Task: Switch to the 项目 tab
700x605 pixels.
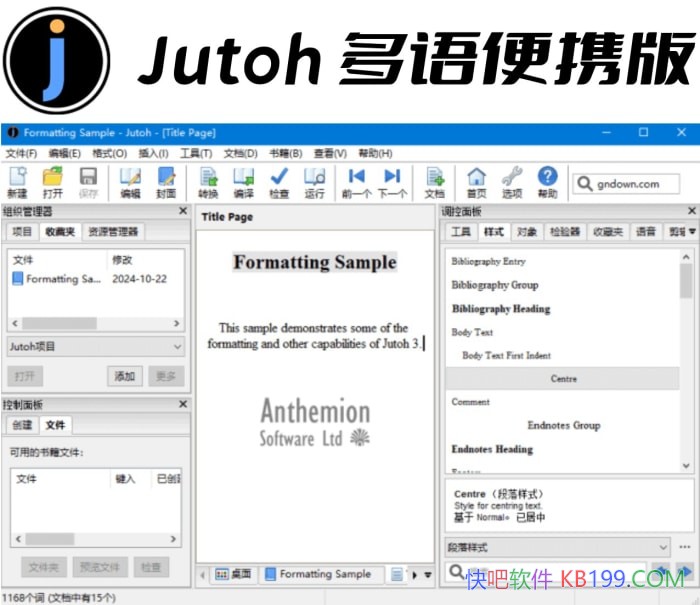Action: pos(22,232)
